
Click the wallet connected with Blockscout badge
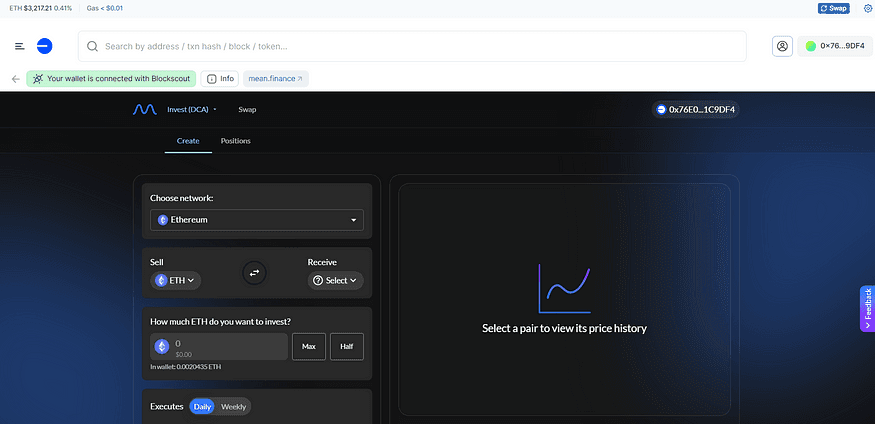tap(111, 79)
